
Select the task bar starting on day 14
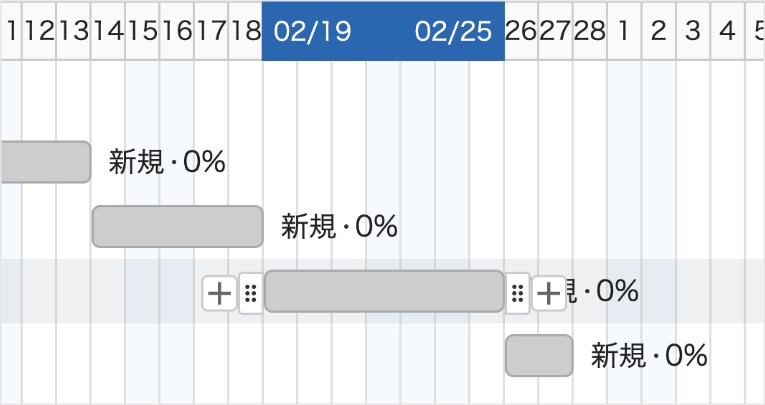[177, 226]
